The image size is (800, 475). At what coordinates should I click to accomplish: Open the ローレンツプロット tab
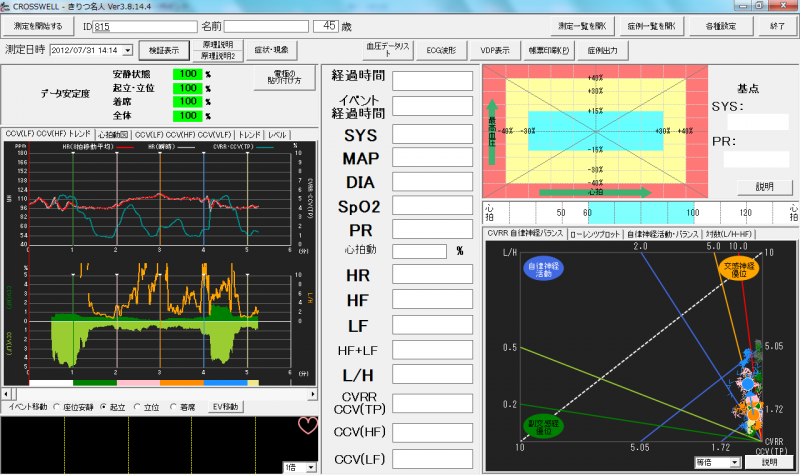[x=595, y=233]
